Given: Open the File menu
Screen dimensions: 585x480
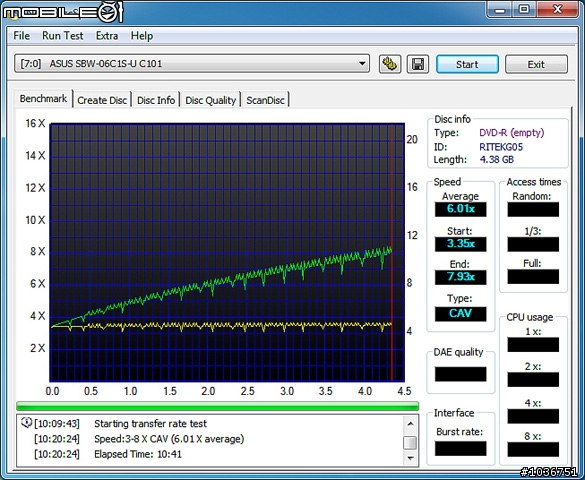Looking at the screenshot, I should 21,36.
